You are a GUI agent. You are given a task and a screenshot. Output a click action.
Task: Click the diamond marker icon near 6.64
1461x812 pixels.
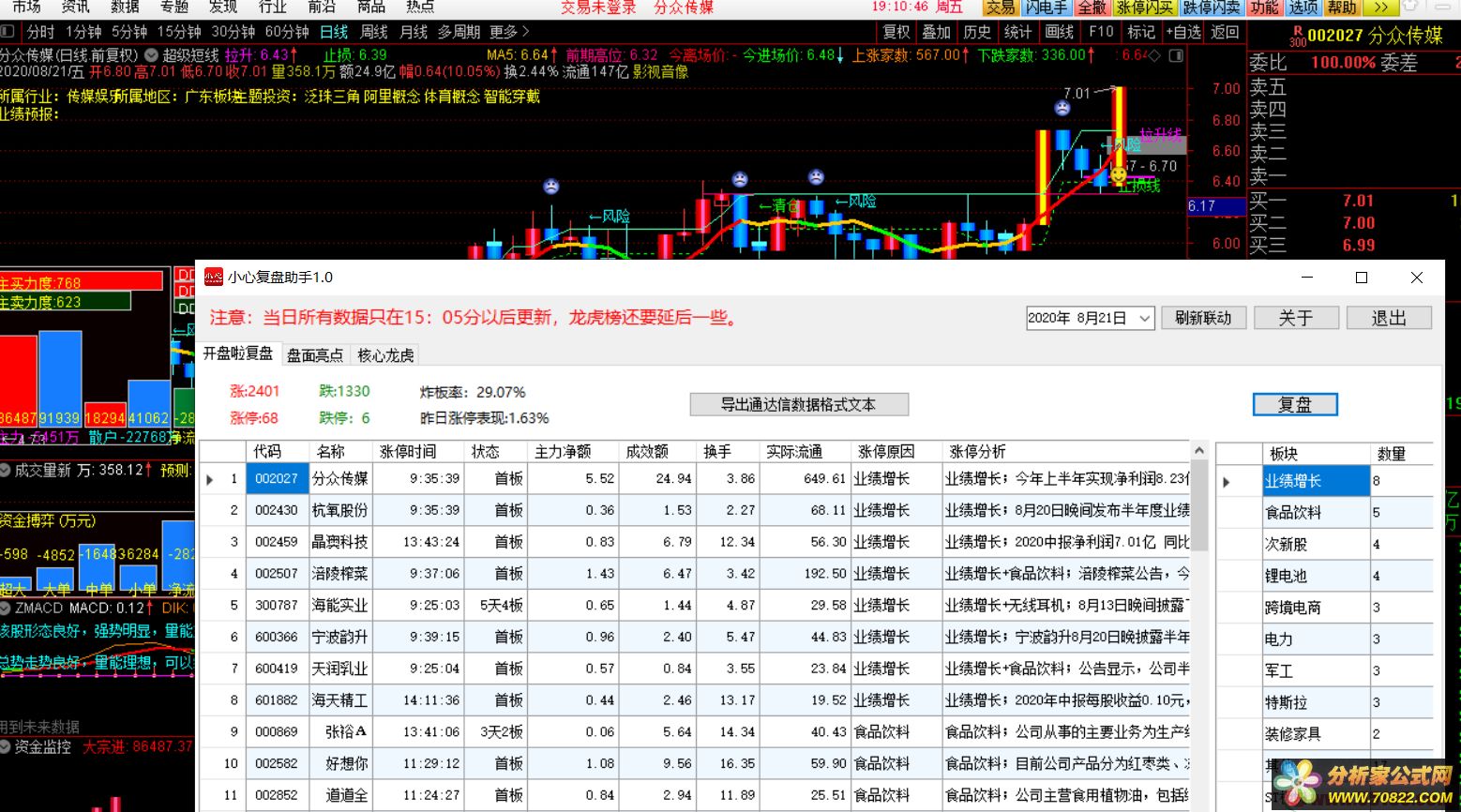(x=1155, y=55)
